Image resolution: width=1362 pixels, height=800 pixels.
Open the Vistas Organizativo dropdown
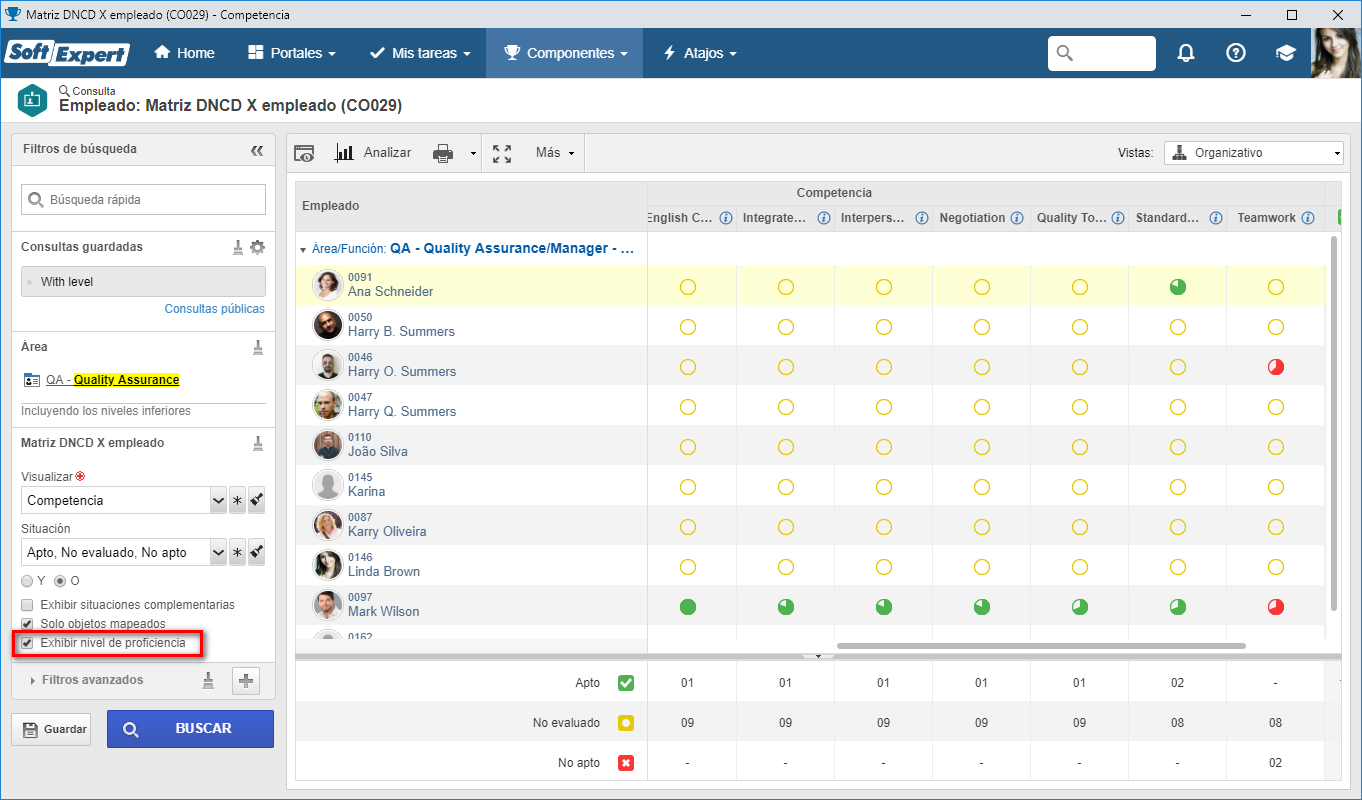click(x=1253, y=153)
